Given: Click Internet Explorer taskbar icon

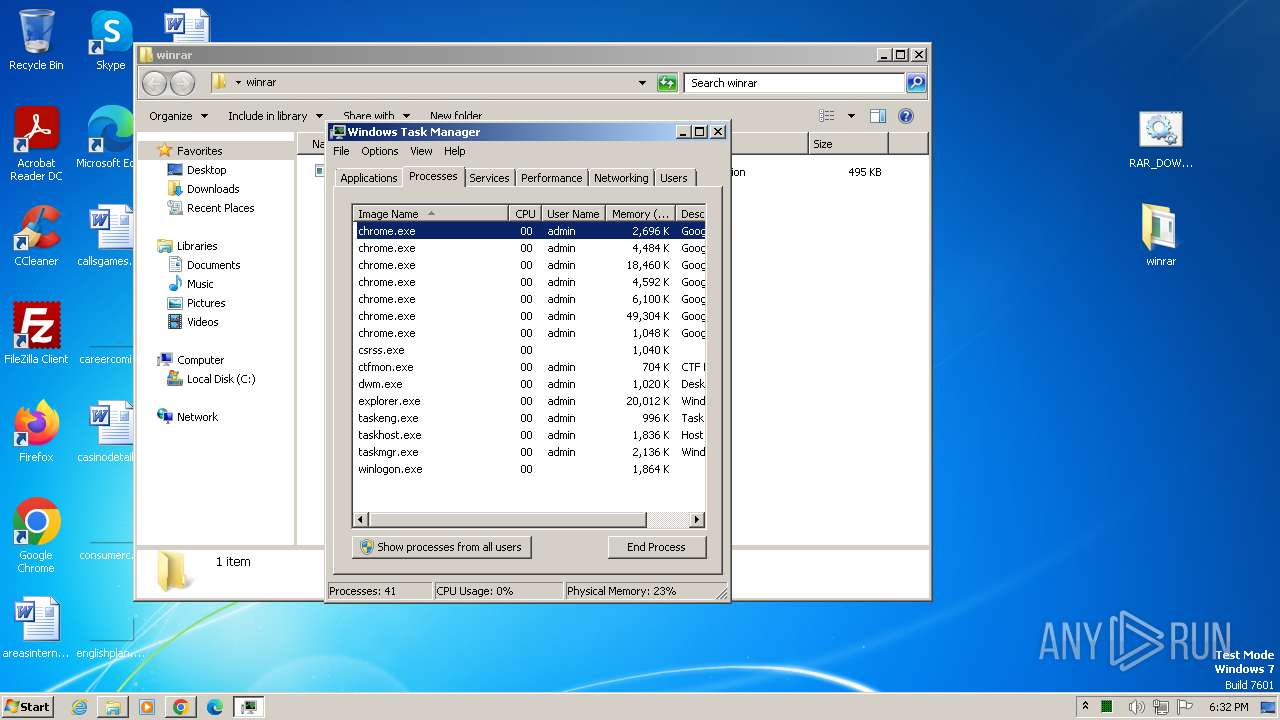Looking at the screenshot, I should point(79,707).
